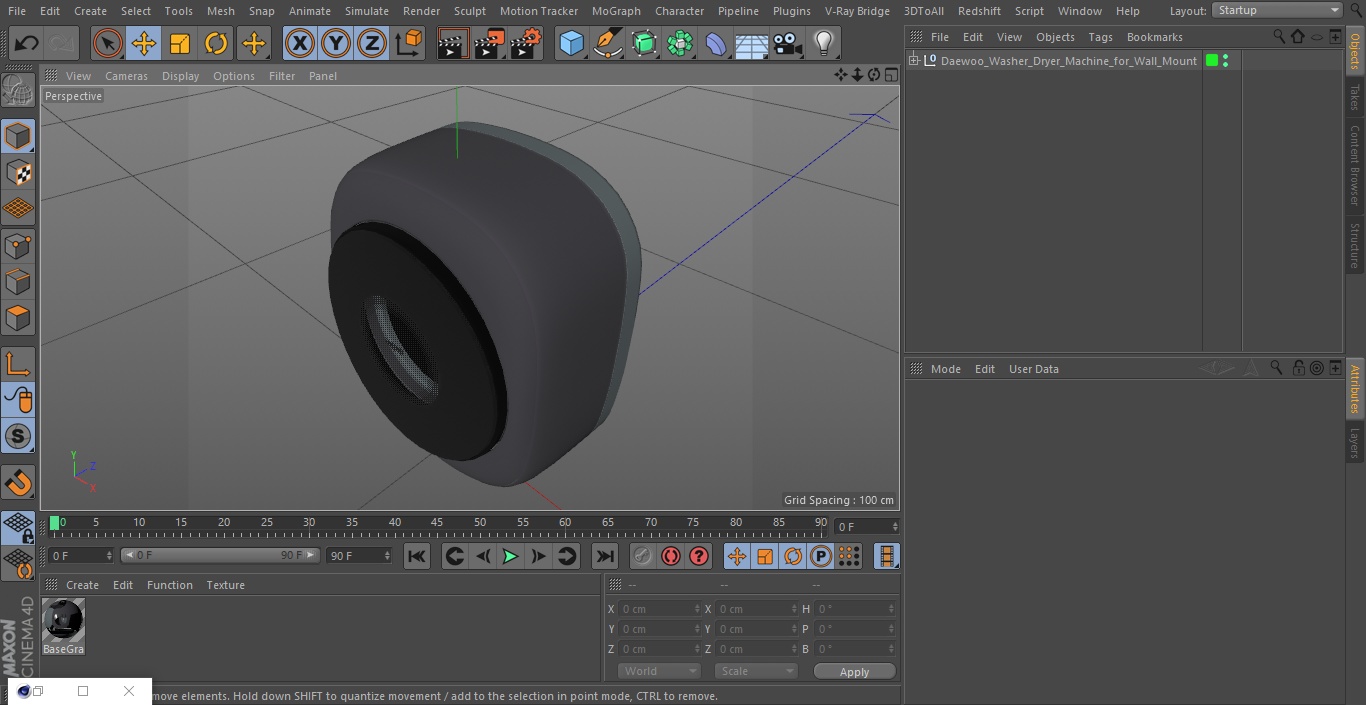The width and height of the screenshot is (1366, 705).
Task: Go to end of animation
Action: pyautogui.click(x=604, y=556)
